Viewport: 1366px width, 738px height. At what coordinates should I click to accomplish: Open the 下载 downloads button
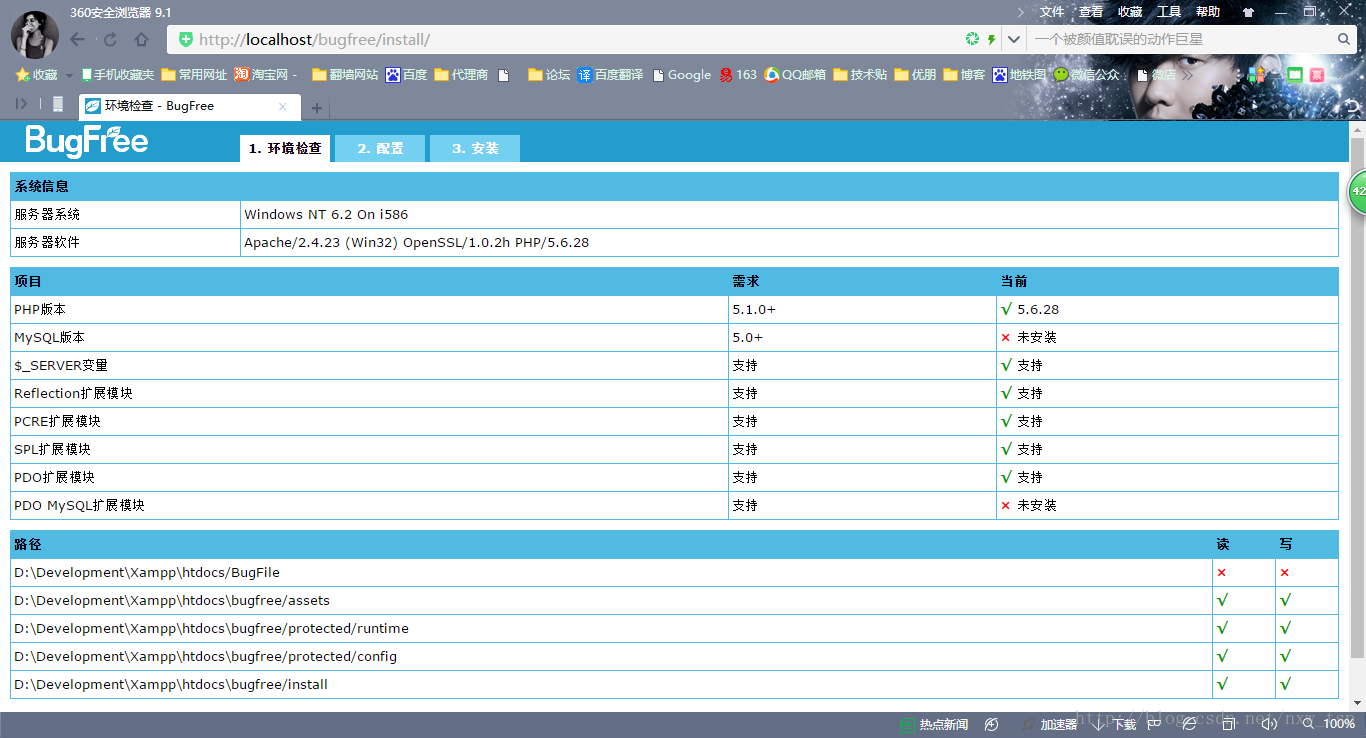(x=1115, y=724)
